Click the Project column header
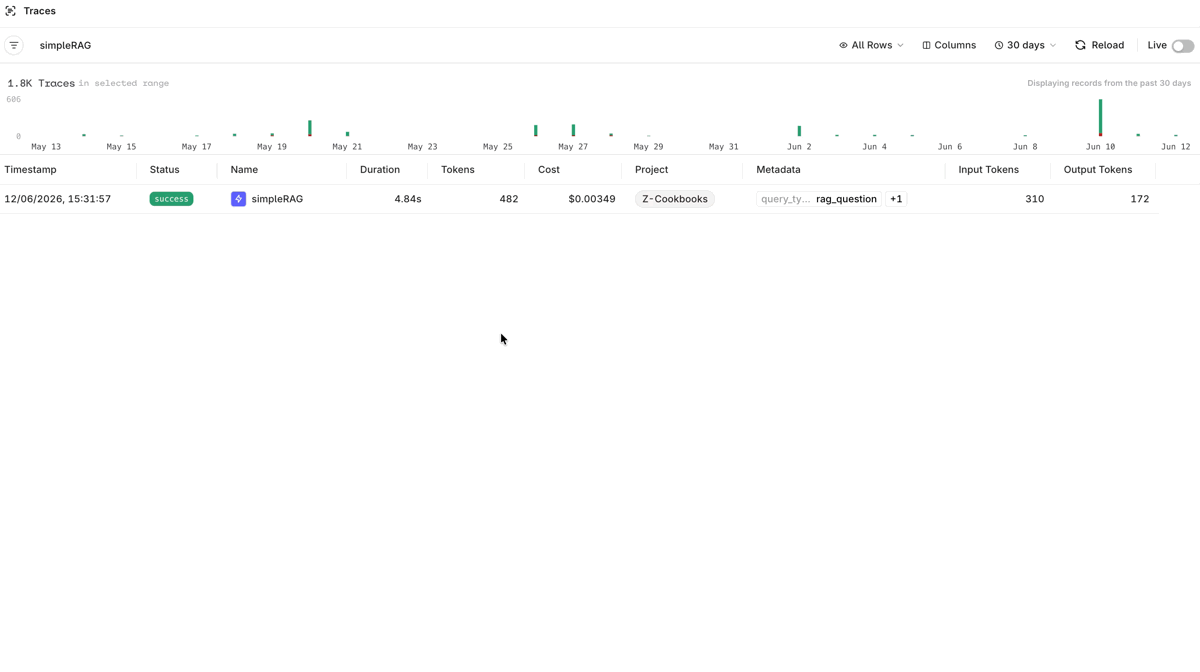The width and height of the screenshot is (1200, 672). pyautogui.click(x=651, y=170)
